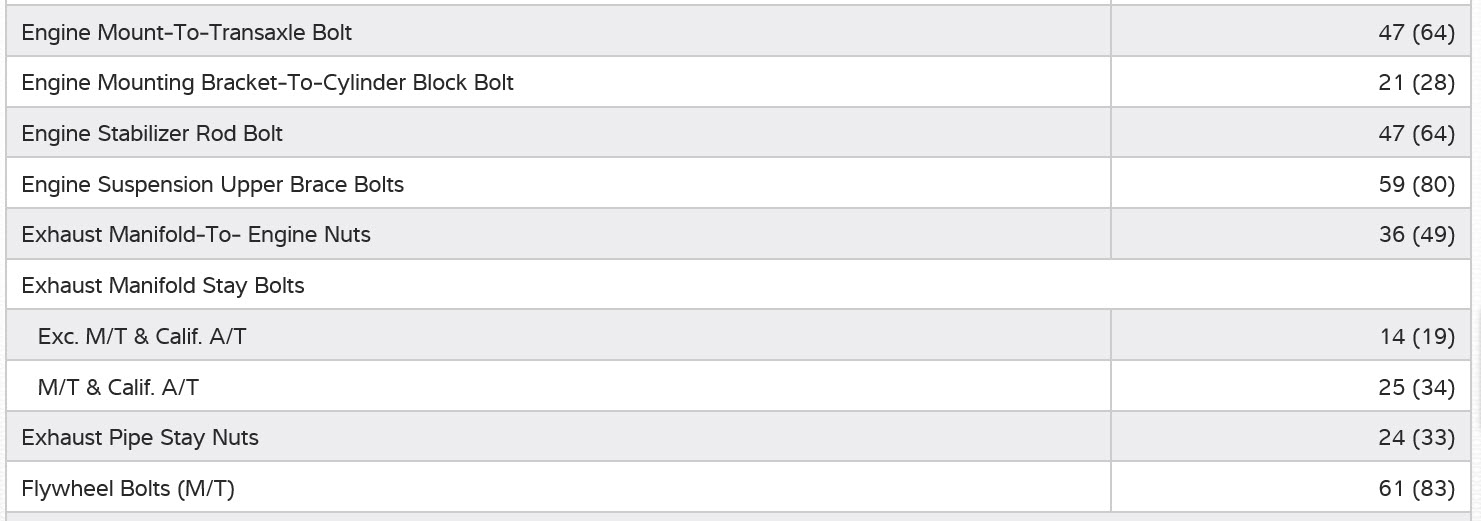The image size is (1481, 521).
Task: Select the 24 (33) torque value
Action: [x=1415, y=438]
